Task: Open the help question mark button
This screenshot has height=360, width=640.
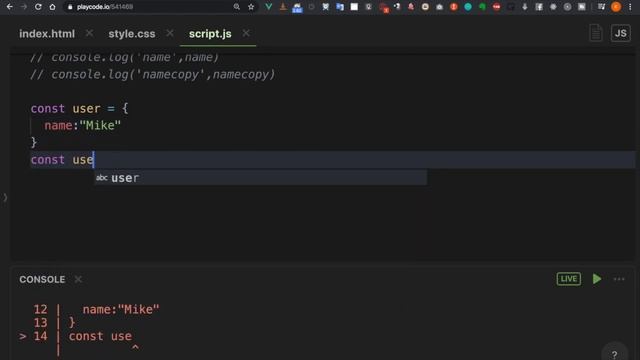Action: (x=614, y=354)
